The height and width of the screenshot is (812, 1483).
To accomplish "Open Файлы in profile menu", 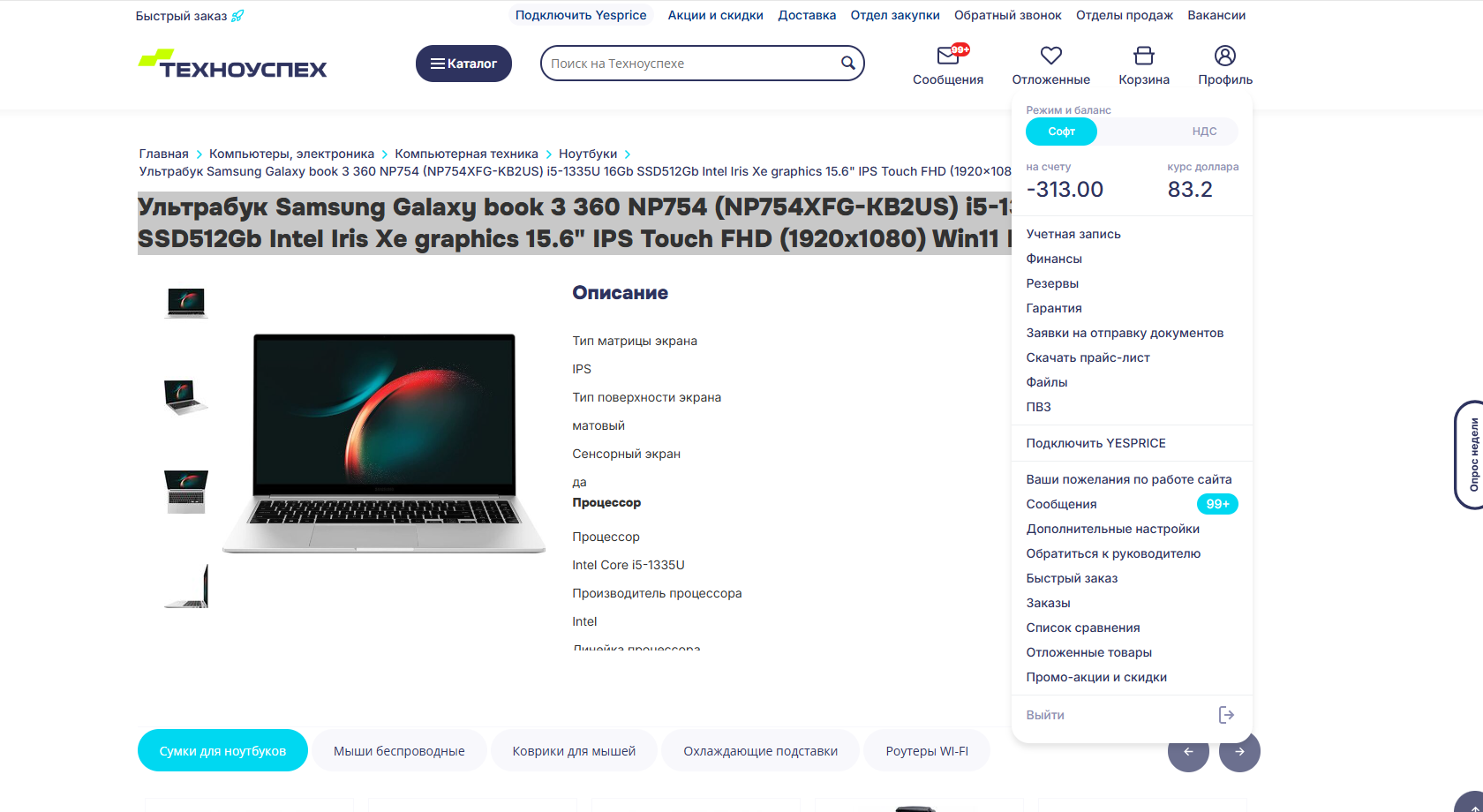I will coord(1047,382).
